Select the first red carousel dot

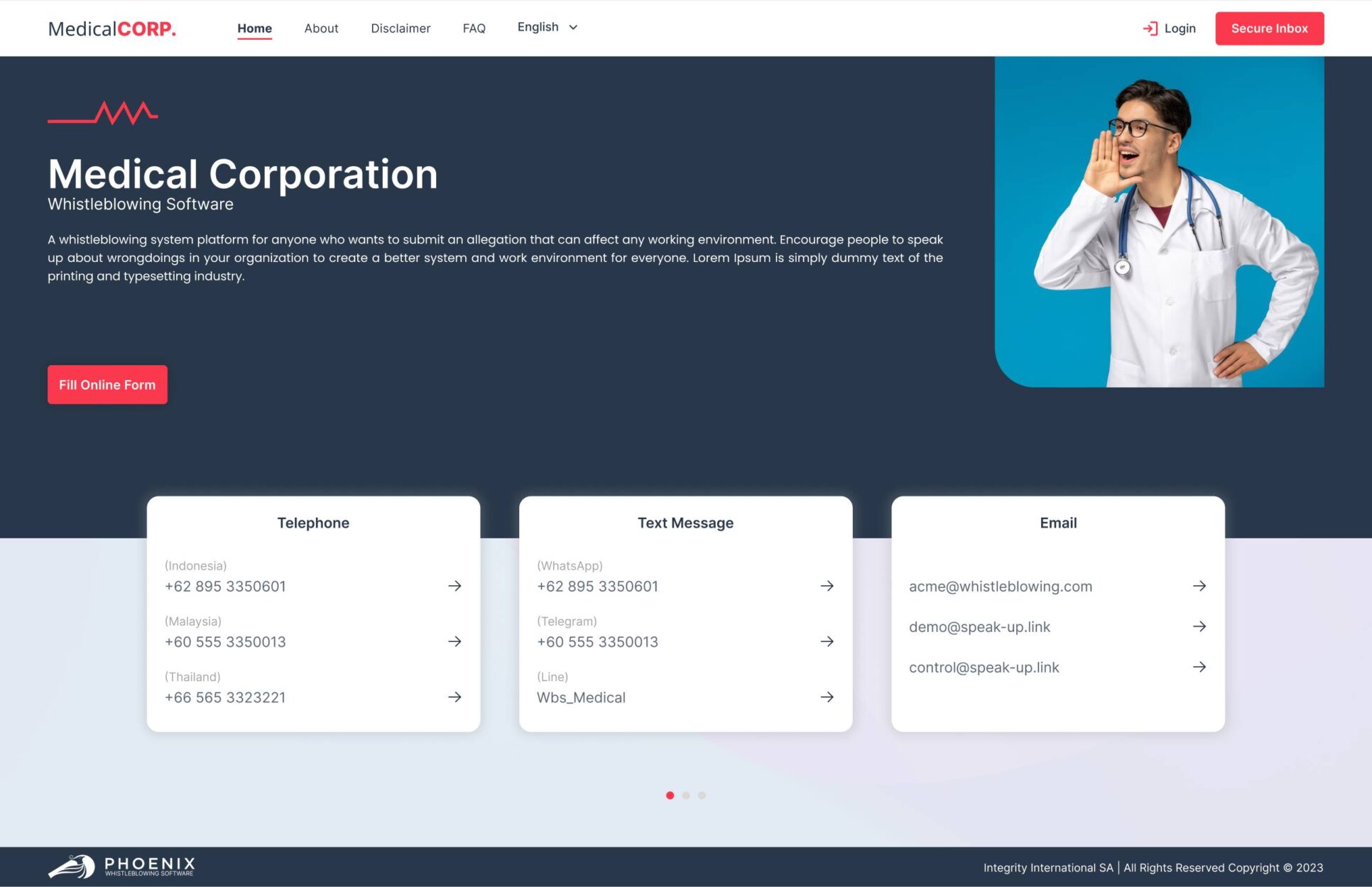point(670,795)
